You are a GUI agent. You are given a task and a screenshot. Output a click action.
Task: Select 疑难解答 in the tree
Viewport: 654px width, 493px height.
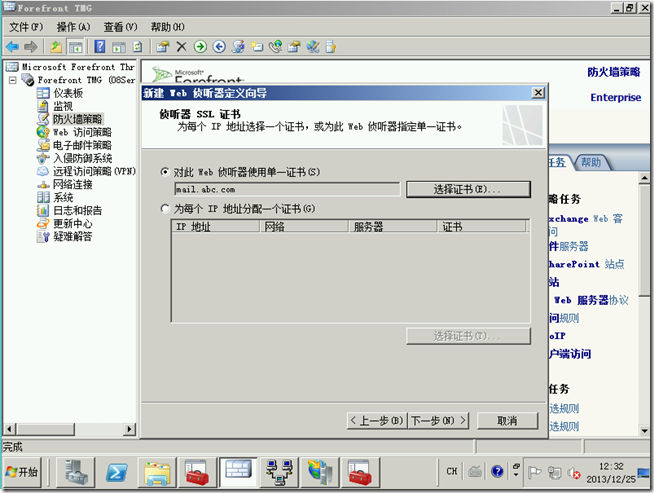pos(73,236)
